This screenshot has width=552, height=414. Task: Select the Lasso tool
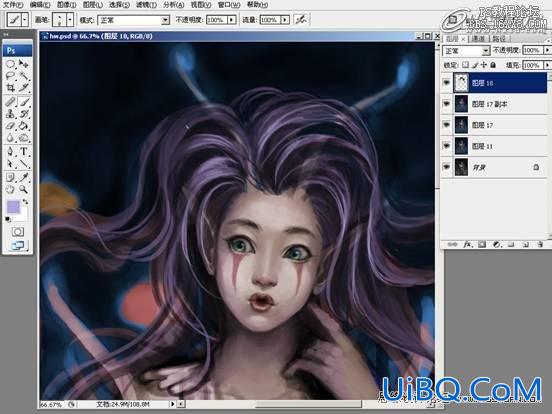11,76
